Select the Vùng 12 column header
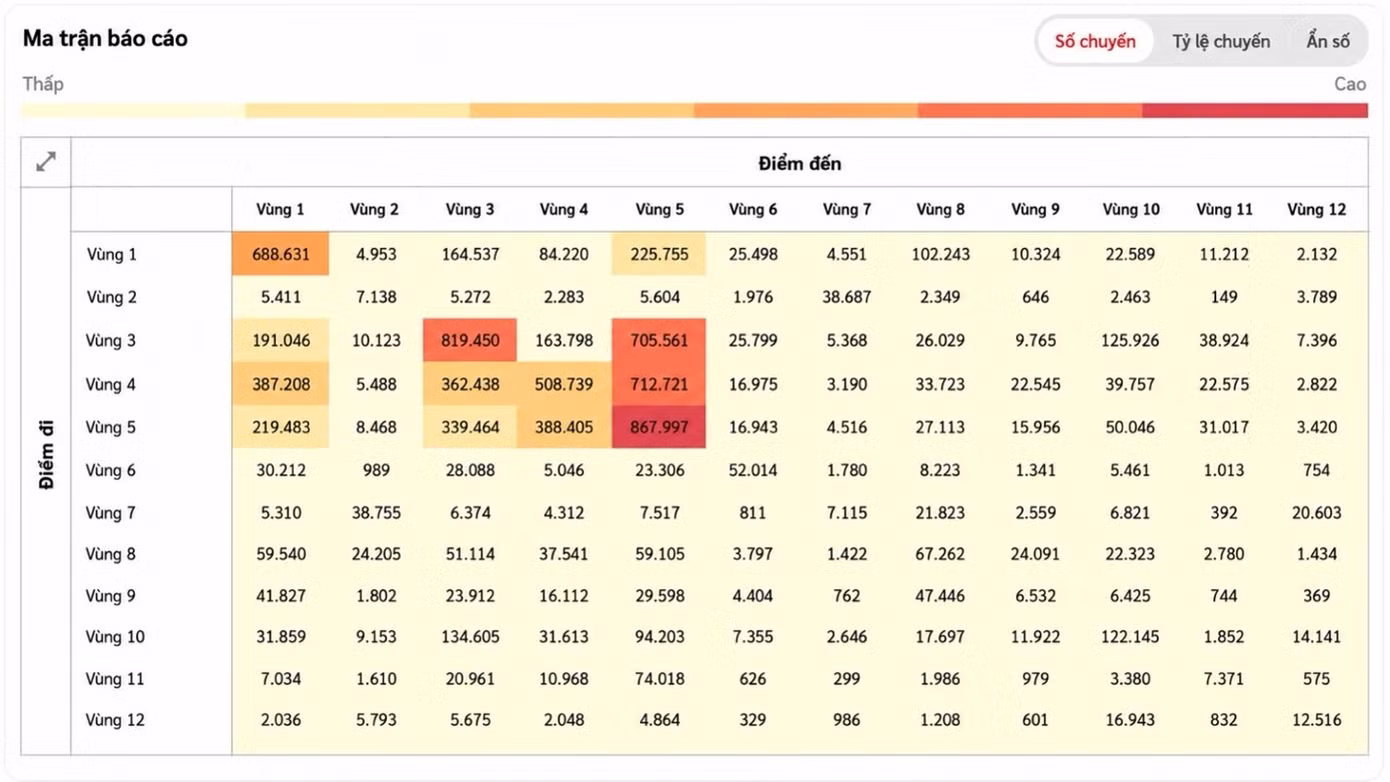 coord(1316,209)
